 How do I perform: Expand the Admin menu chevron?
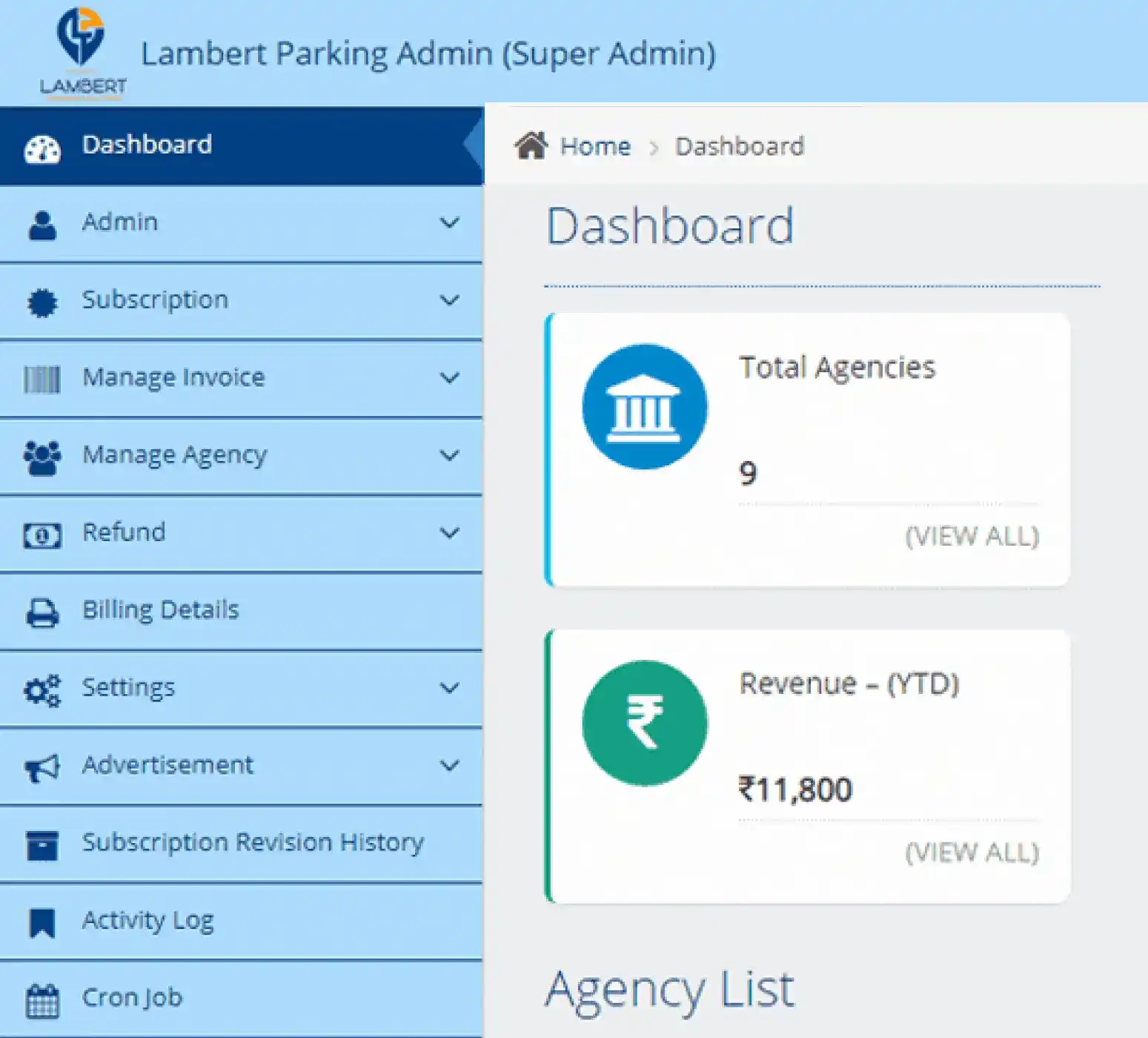449,222
